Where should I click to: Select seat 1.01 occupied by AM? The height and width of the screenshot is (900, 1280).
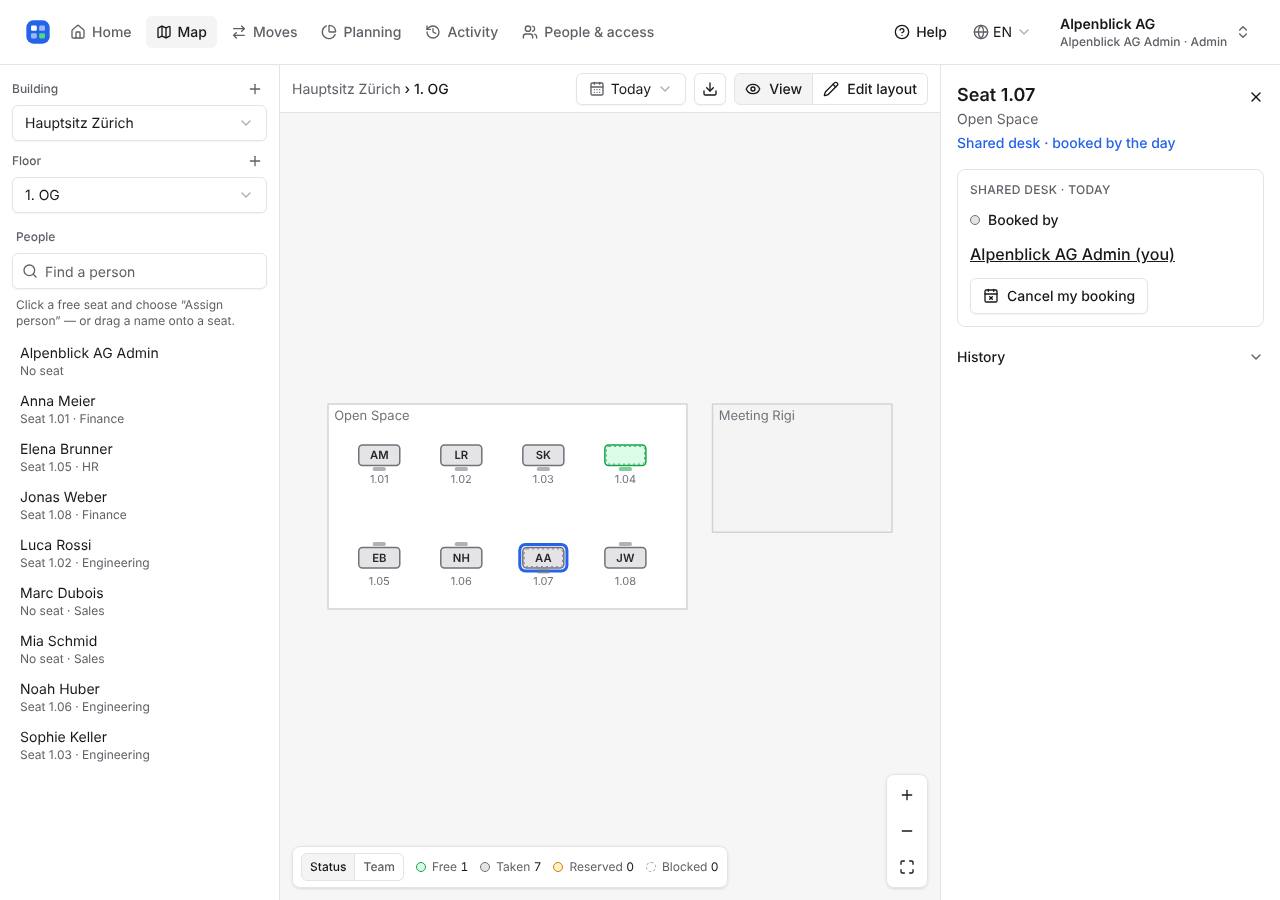(379, 455)
